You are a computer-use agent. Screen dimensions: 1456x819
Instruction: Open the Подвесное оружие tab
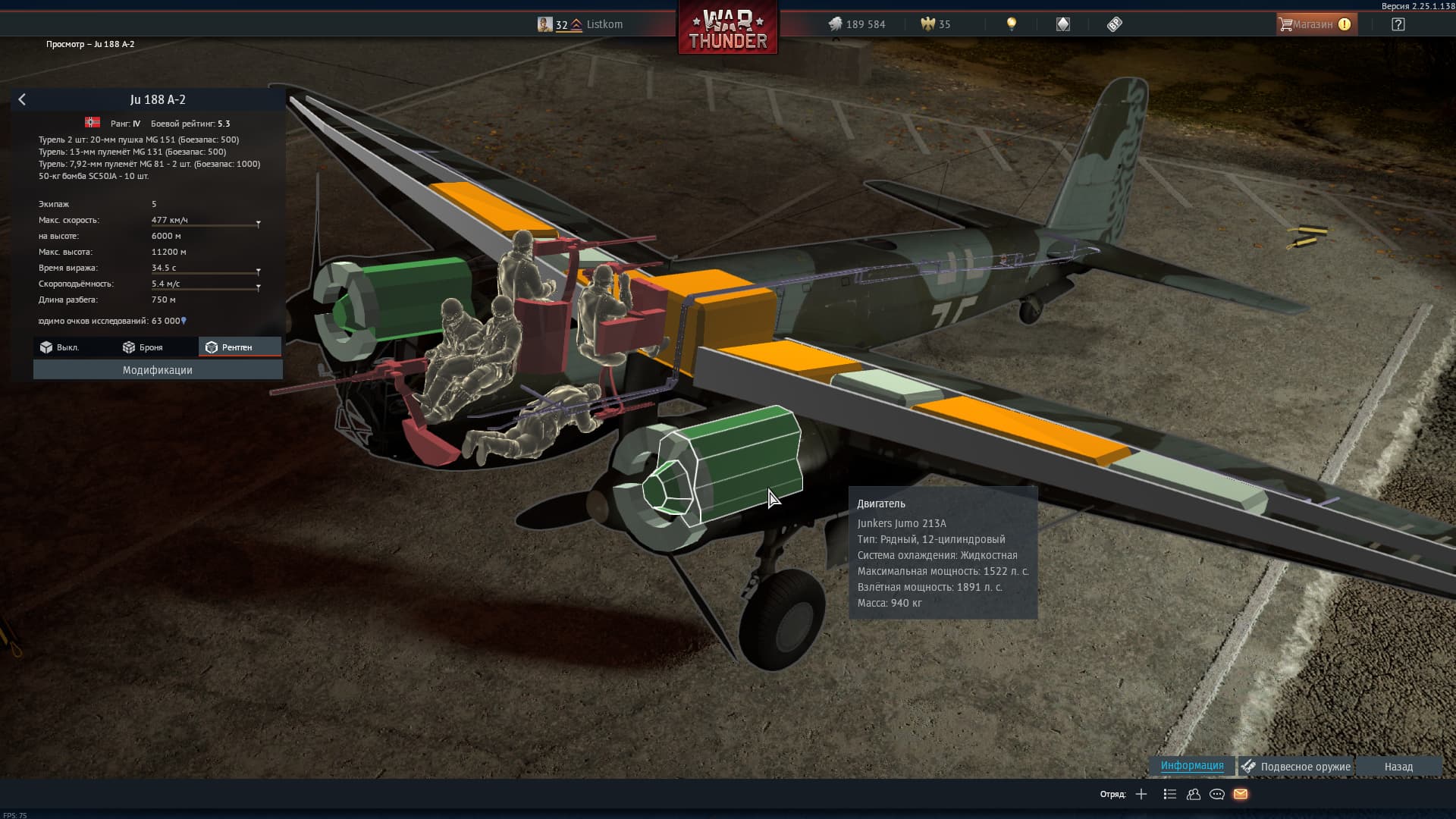(x=1296, y=767)
